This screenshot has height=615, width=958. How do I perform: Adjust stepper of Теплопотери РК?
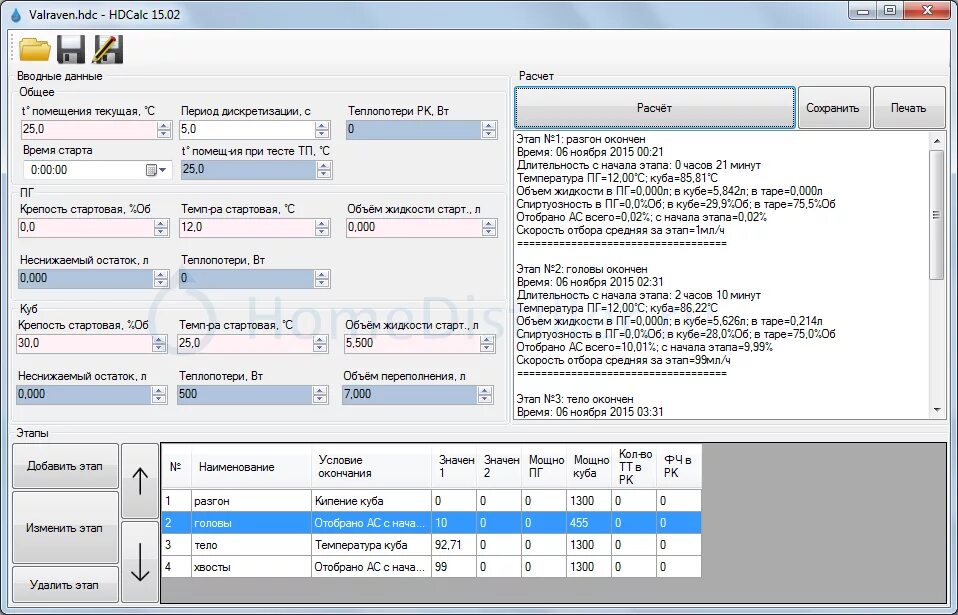click(488, 129)
